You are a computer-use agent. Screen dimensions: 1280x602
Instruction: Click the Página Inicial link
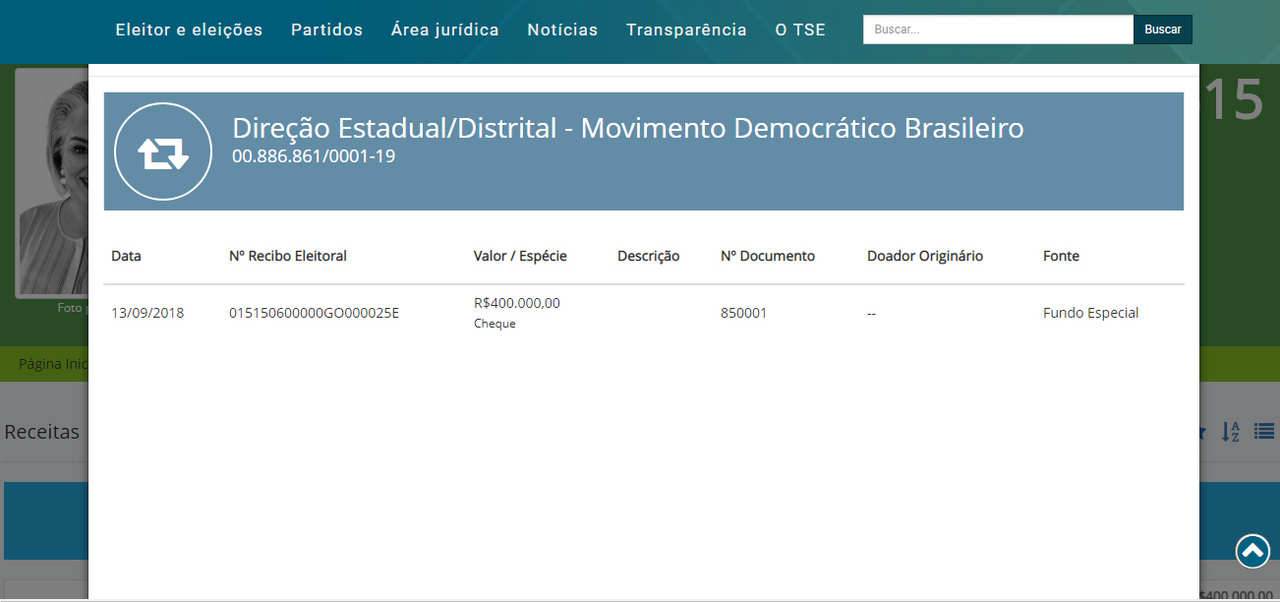click(54, 364)
